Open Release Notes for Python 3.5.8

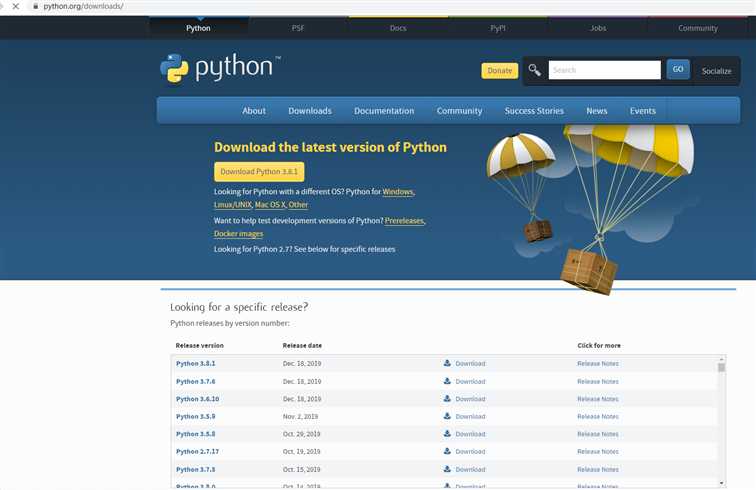point(598,434)
